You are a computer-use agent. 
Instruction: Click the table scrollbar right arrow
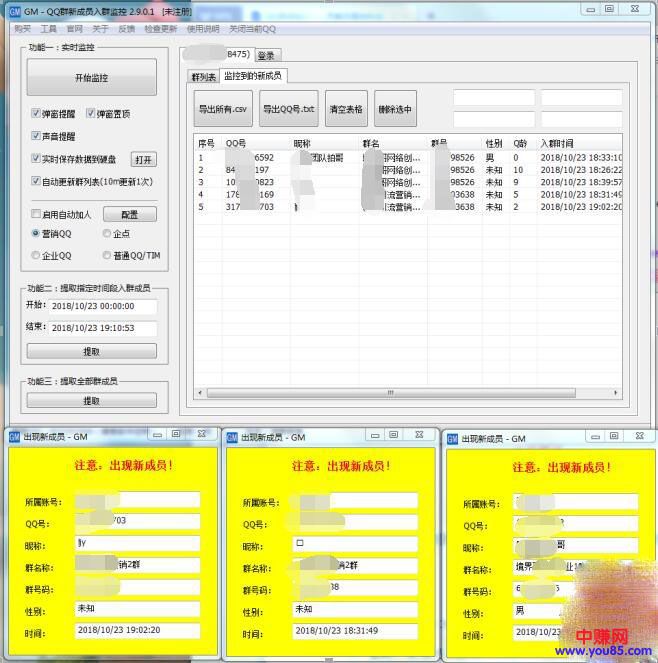[615, 393]
